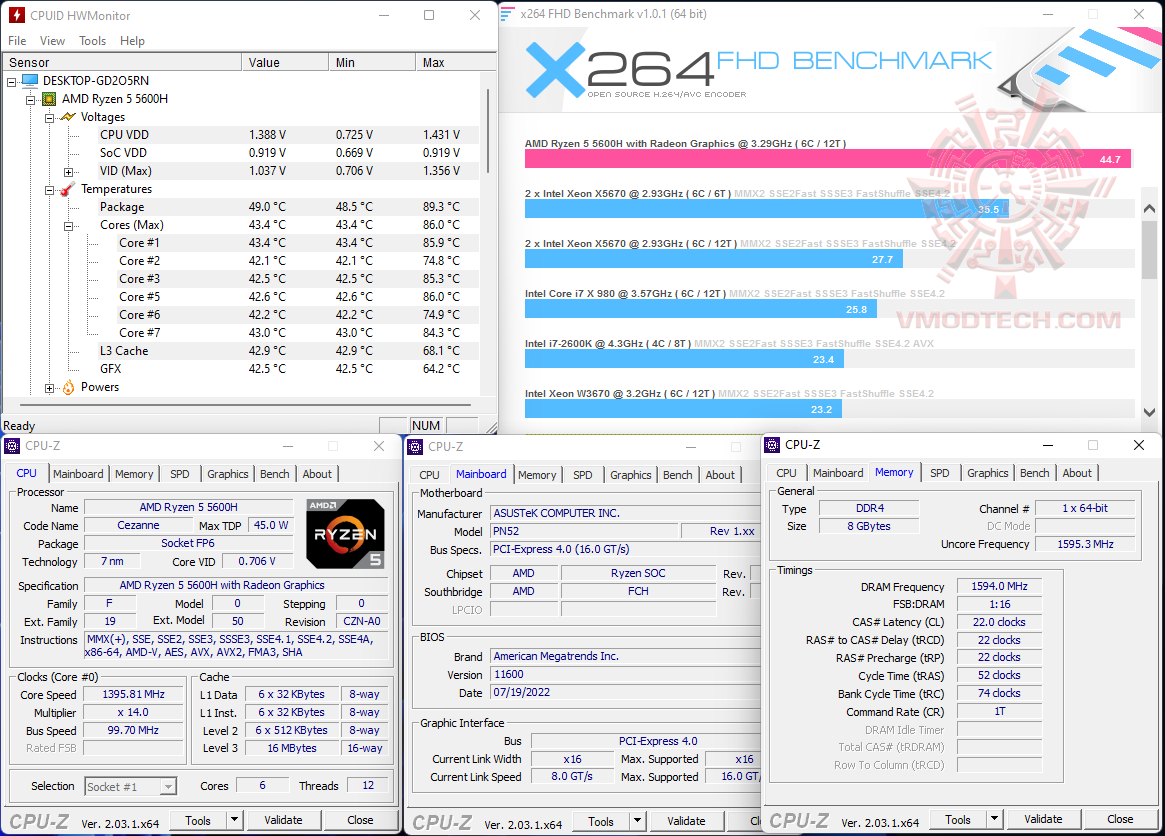Click the CPU-Z icon in the middle CPU-Z window

coord(415,447)
